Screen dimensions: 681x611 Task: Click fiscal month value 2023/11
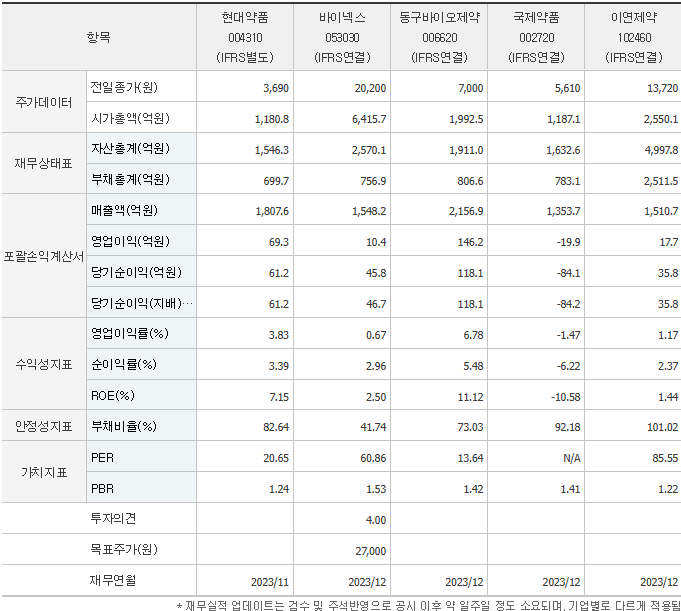270,582
